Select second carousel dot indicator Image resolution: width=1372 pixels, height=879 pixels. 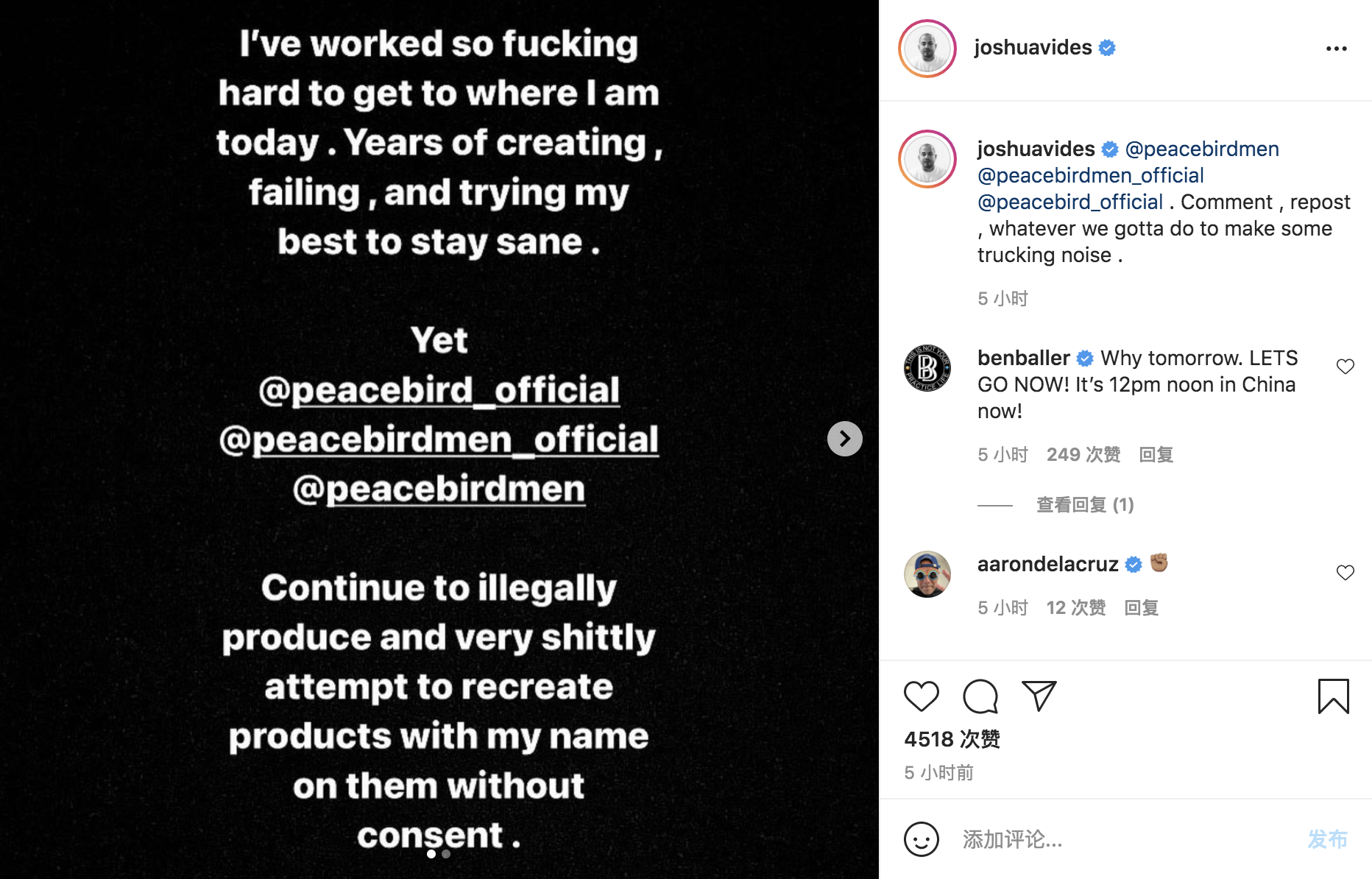point(446,854)
